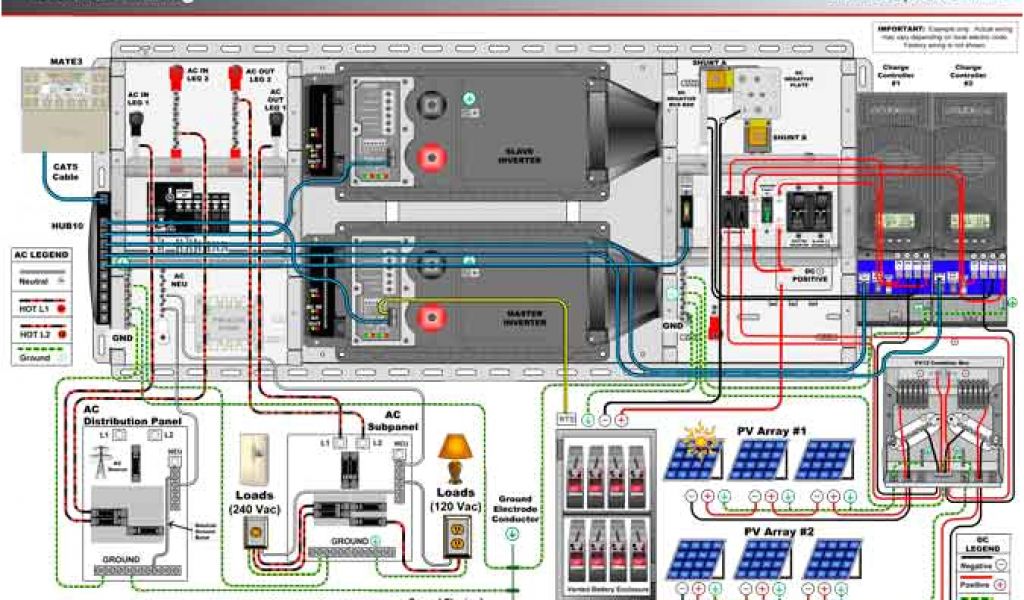
Task: Select the table lamp icon above Loads 120 Vac
Action: 455,456
